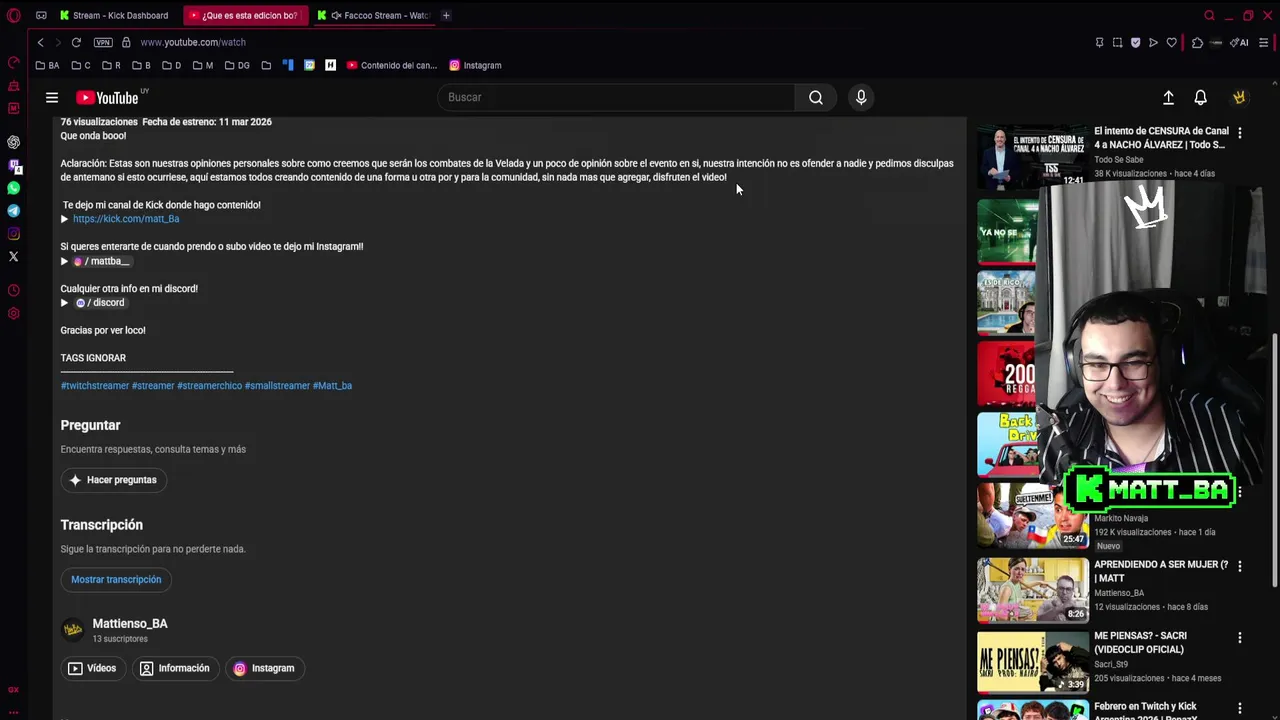Open X (Twitter) in the Opera sidebar
The image size is (1280, 720).
(14, 257)
